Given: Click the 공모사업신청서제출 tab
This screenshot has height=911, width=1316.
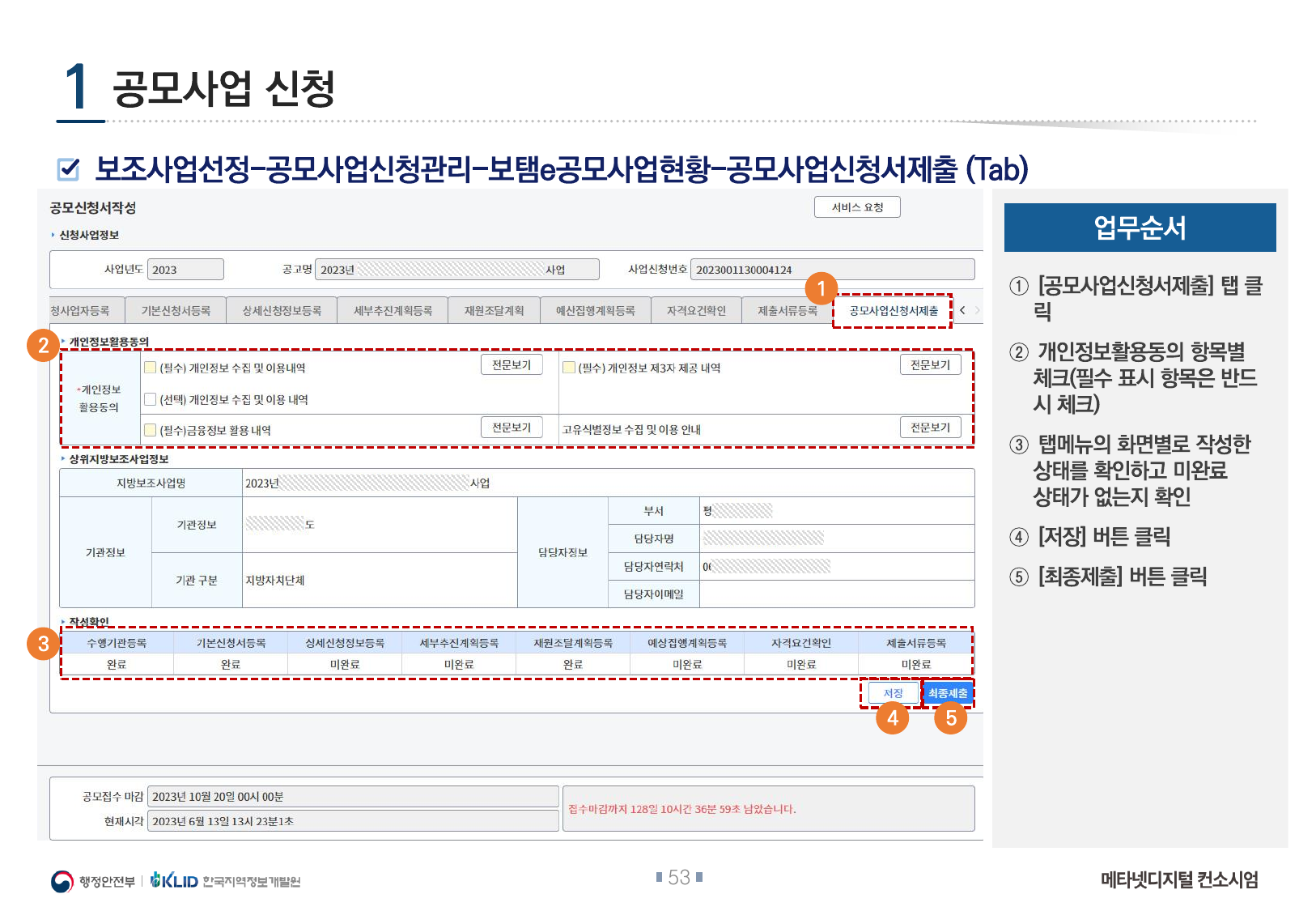Looking at the screenshot, I should (893, 311).
